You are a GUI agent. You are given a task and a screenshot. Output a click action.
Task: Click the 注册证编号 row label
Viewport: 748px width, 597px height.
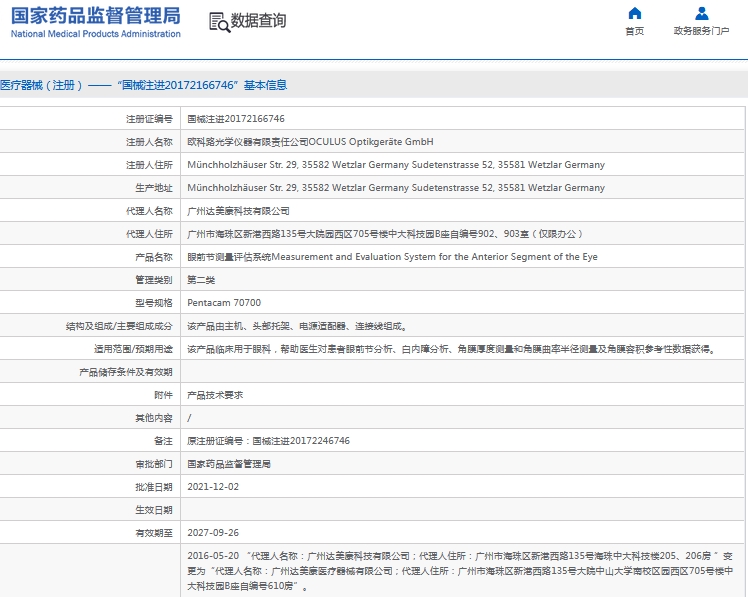click(149, 119)
